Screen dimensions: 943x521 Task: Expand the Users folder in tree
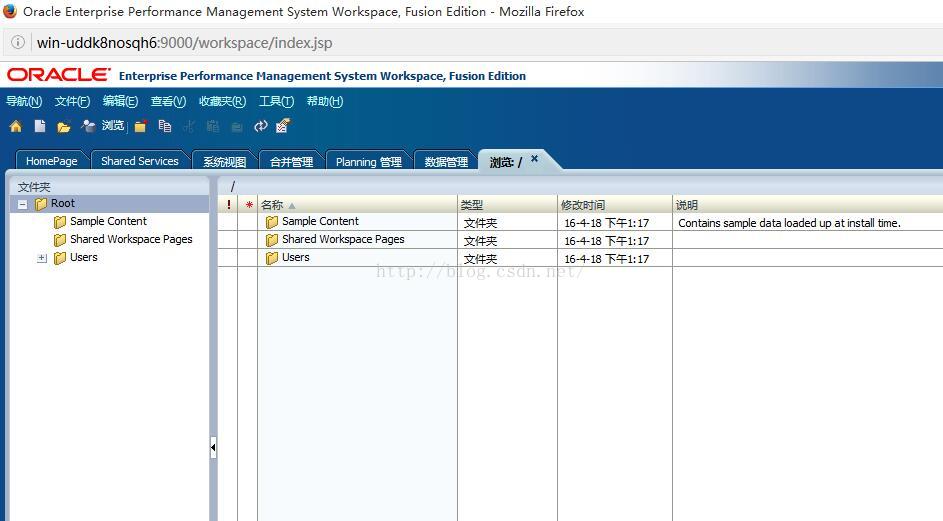pyautogui.click(x=41, y=258)
